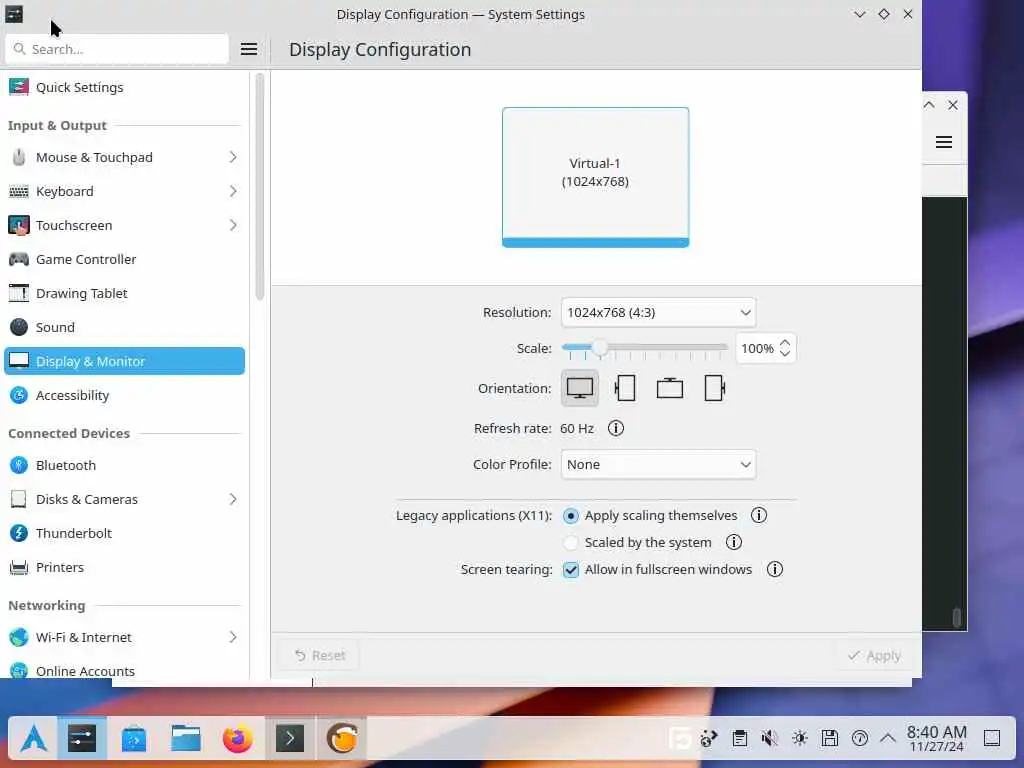The height and width of the screenshot is (768, 1024).
Task: Open the application launcher in the taskbar
Action: pyautogui.click(x=33, y=739)
